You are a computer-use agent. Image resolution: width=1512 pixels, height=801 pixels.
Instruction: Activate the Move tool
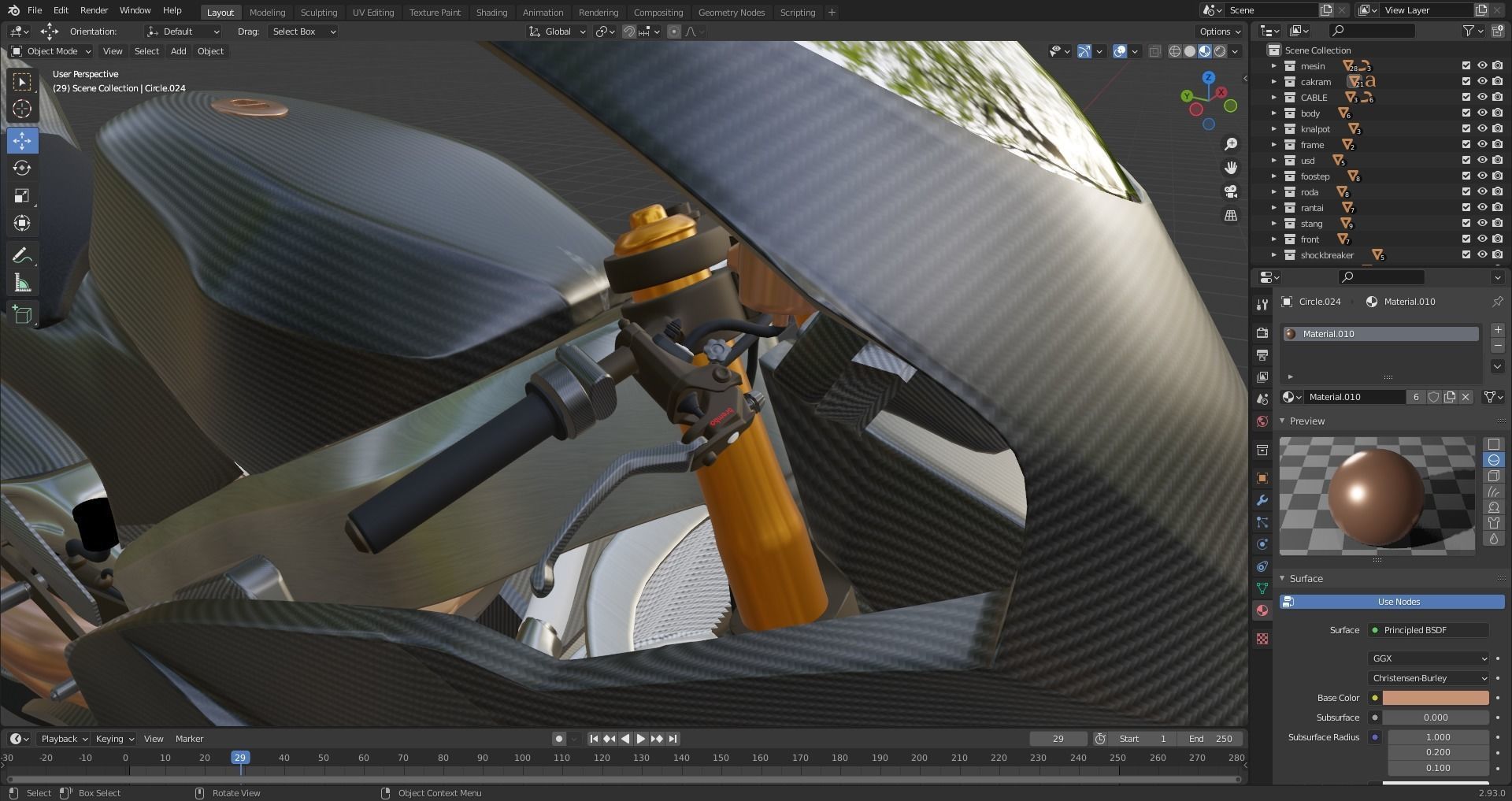coord(22,141)
